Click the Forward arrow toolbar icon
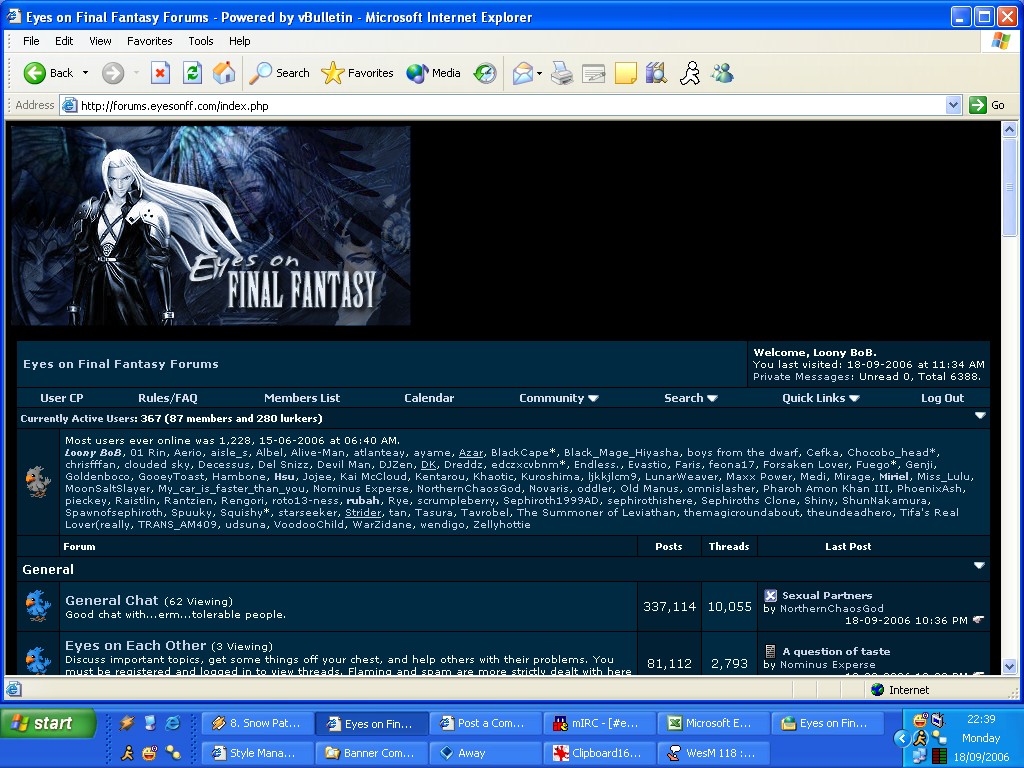Screen dimensions: 1024x768 pos(112,72)
